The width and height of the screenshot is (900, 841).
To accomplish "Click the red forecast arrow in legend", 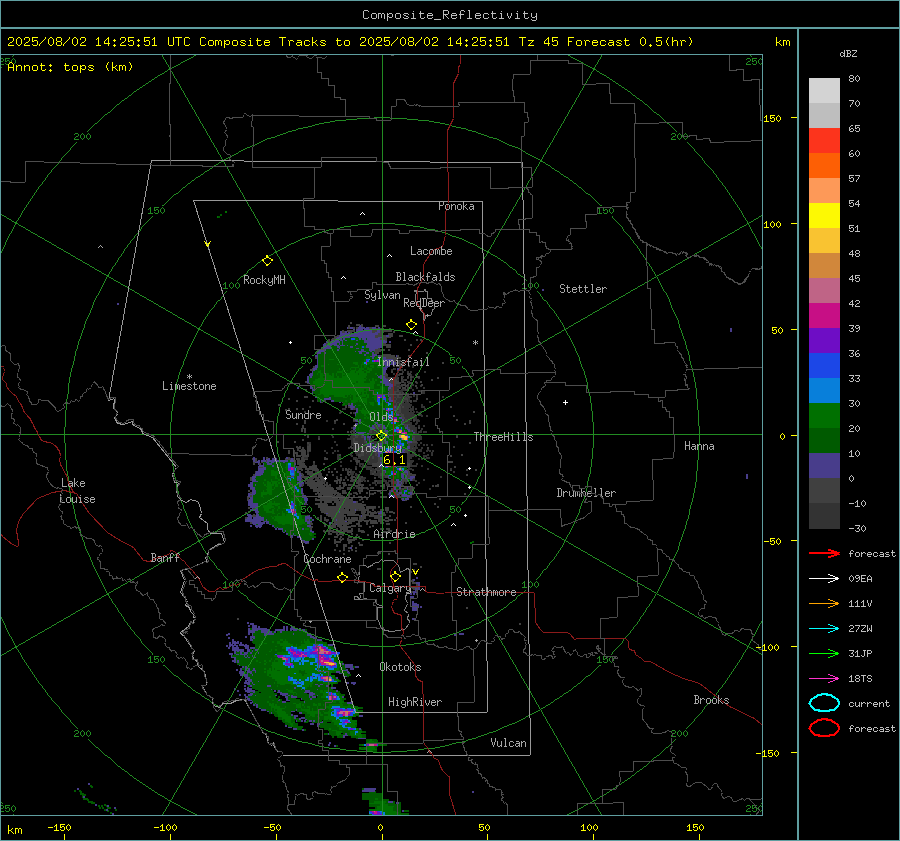I will [x=824, y=553].
